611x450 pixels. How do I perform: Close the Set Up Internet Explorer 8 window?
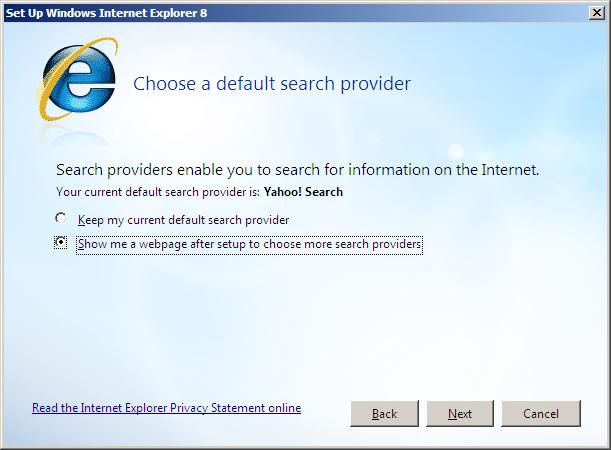(x=597, y=13)
